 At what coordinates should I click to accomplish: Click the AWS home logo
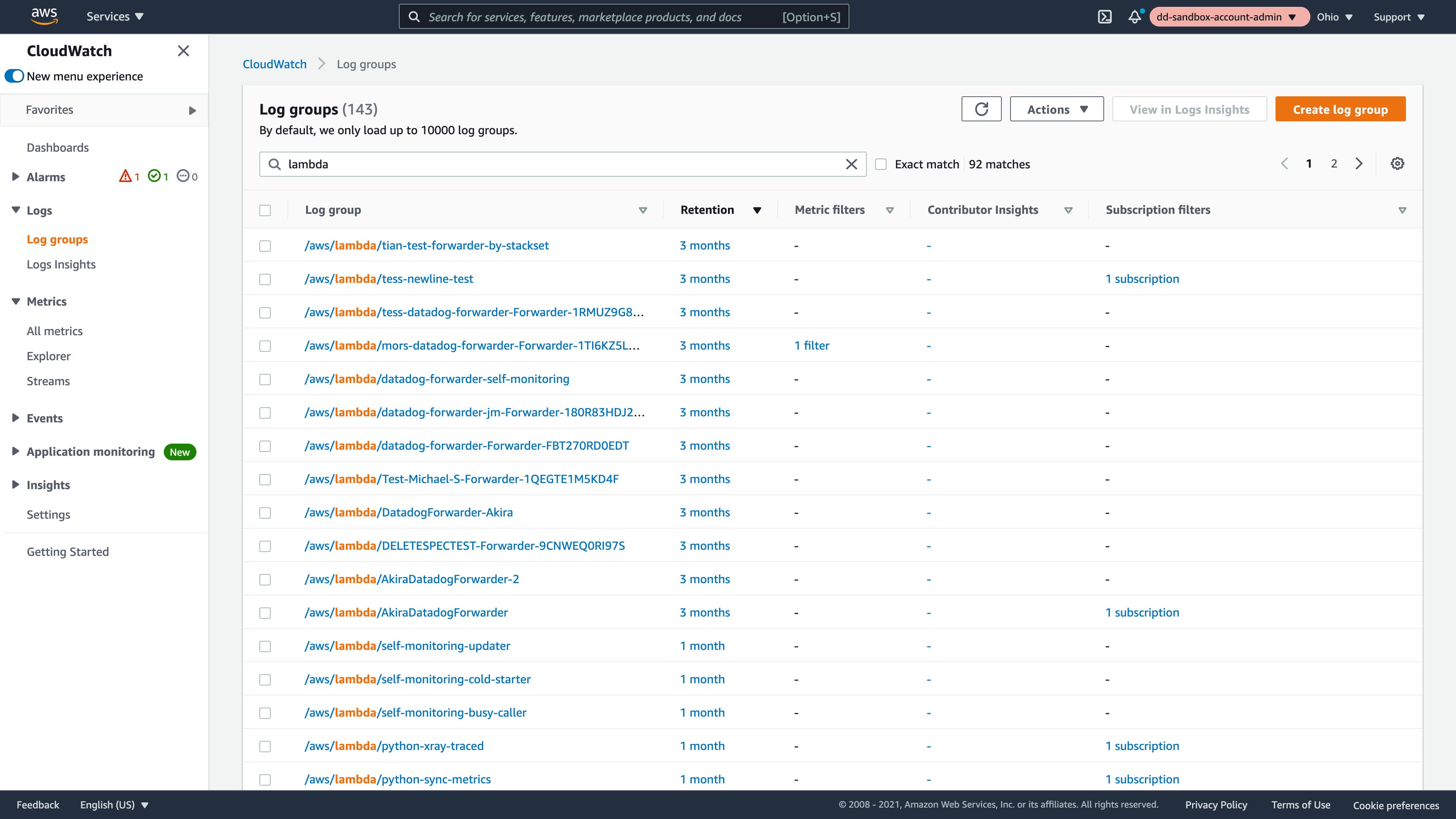44,15
